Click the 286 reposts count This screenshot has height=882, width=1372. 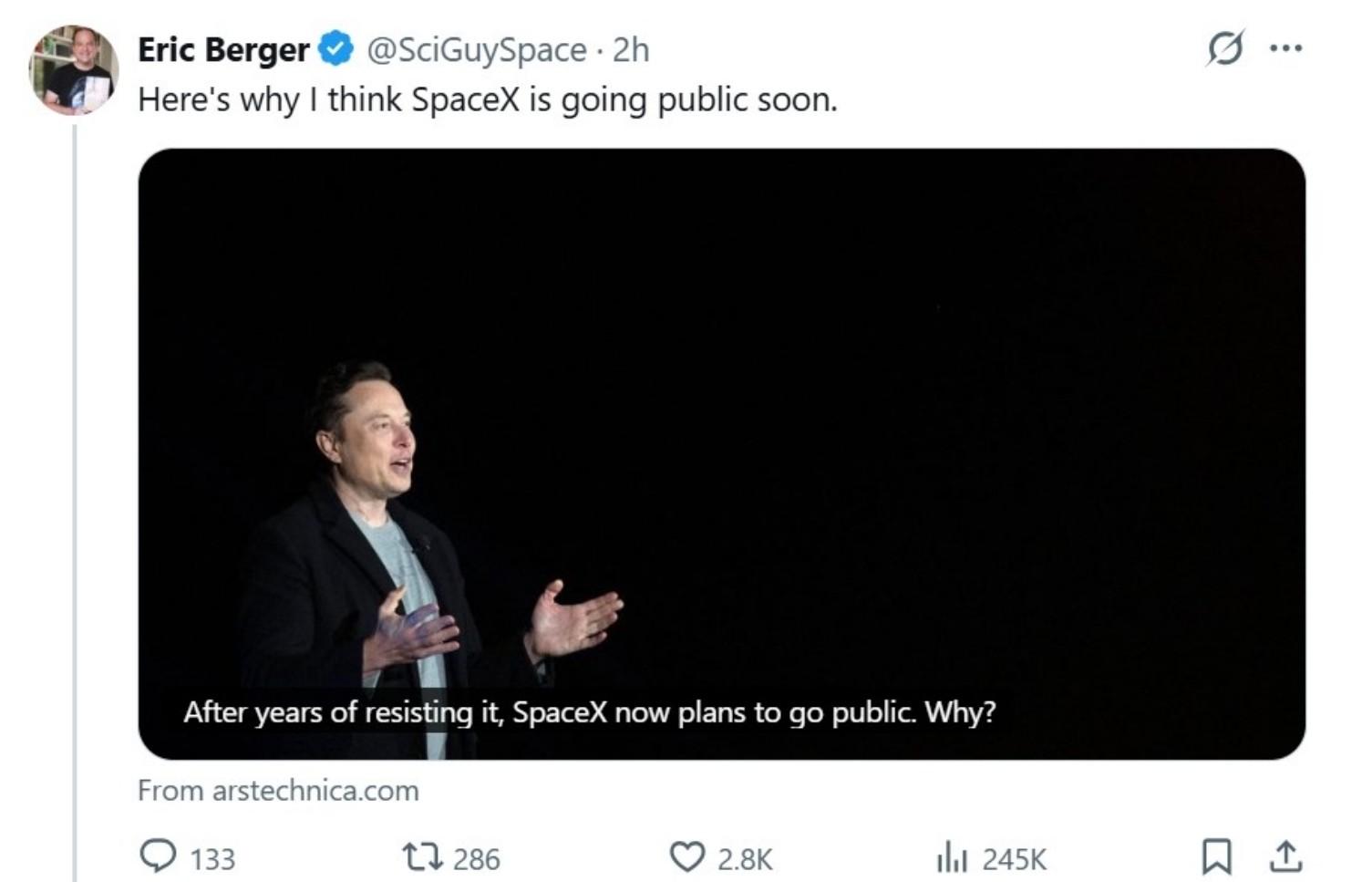(x=477, y=859)
